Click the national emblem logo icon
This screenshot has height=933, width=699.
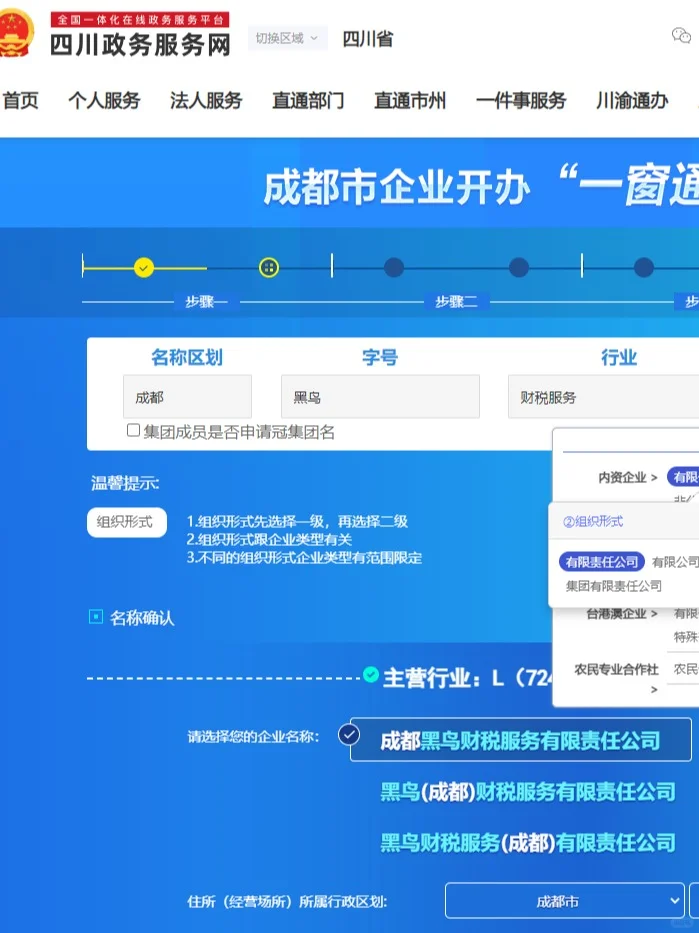pyautogui.click(x=18, y=33)
